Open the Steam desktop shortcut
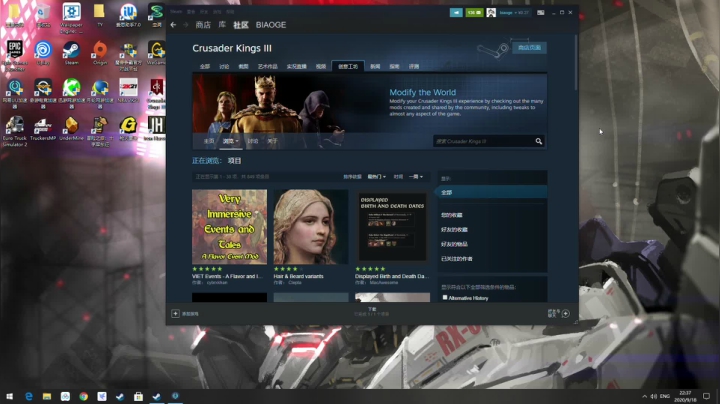The image size is (720, 404). tap(72, 53)
